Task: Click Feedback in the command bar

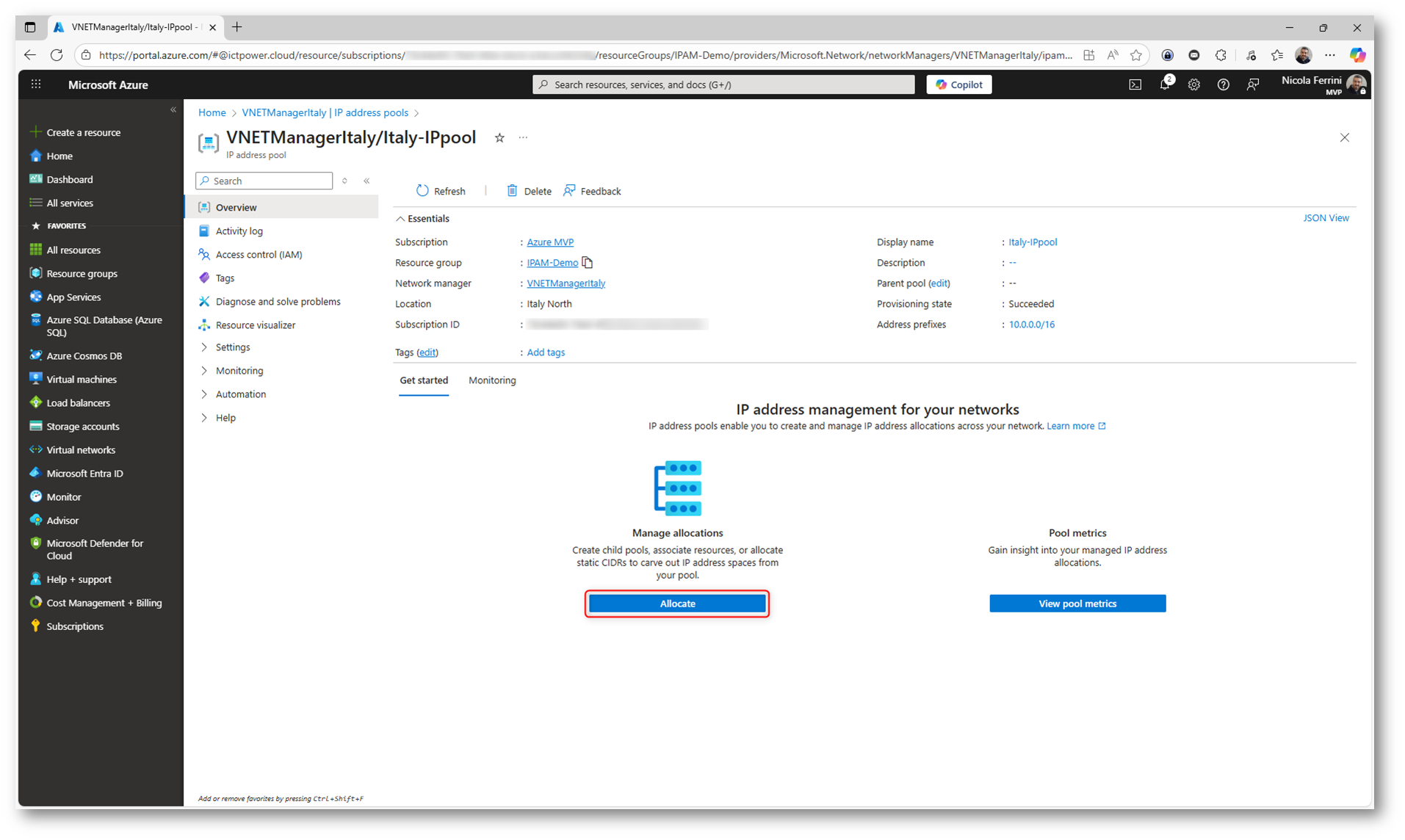Action: 592,191
